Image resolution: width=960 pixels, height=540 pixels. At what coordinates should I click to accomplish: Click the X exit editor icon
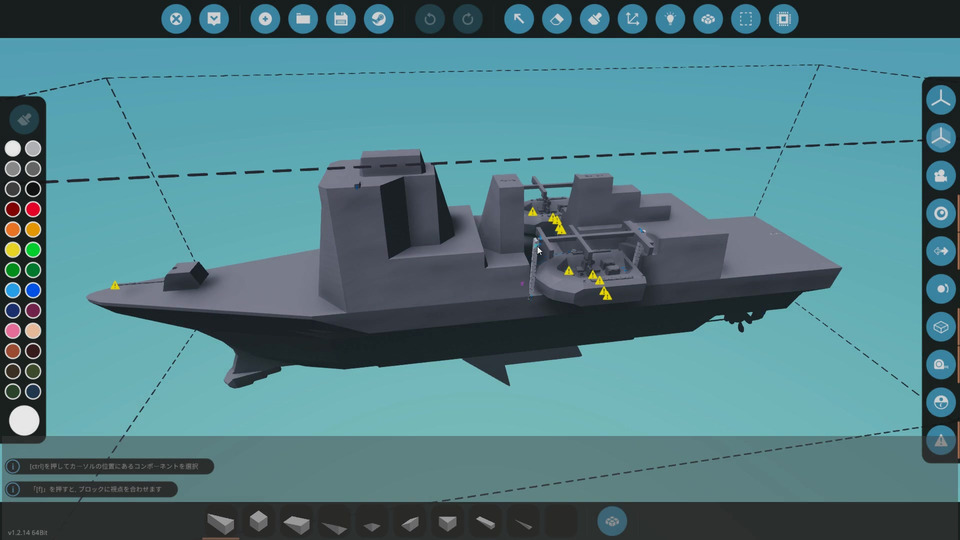pos(176,19)
